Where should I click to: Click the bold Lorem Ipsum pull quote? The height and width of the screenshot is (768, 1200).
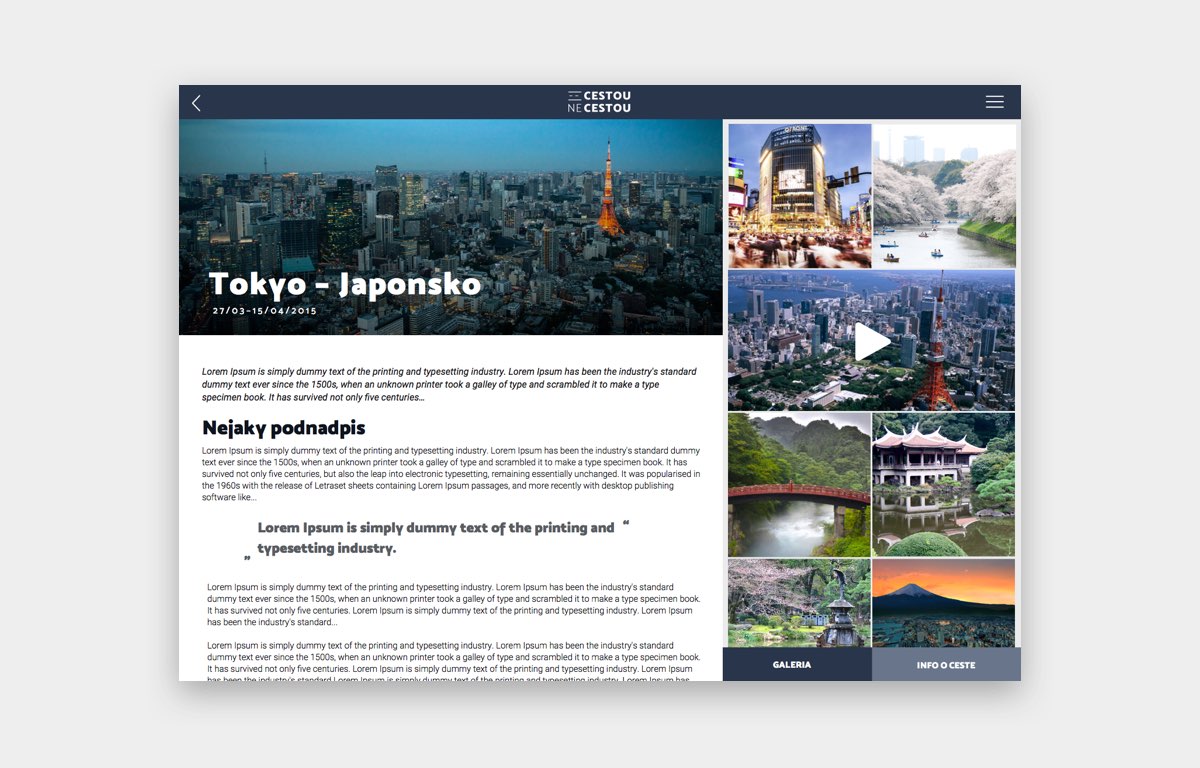coord(435,538)
